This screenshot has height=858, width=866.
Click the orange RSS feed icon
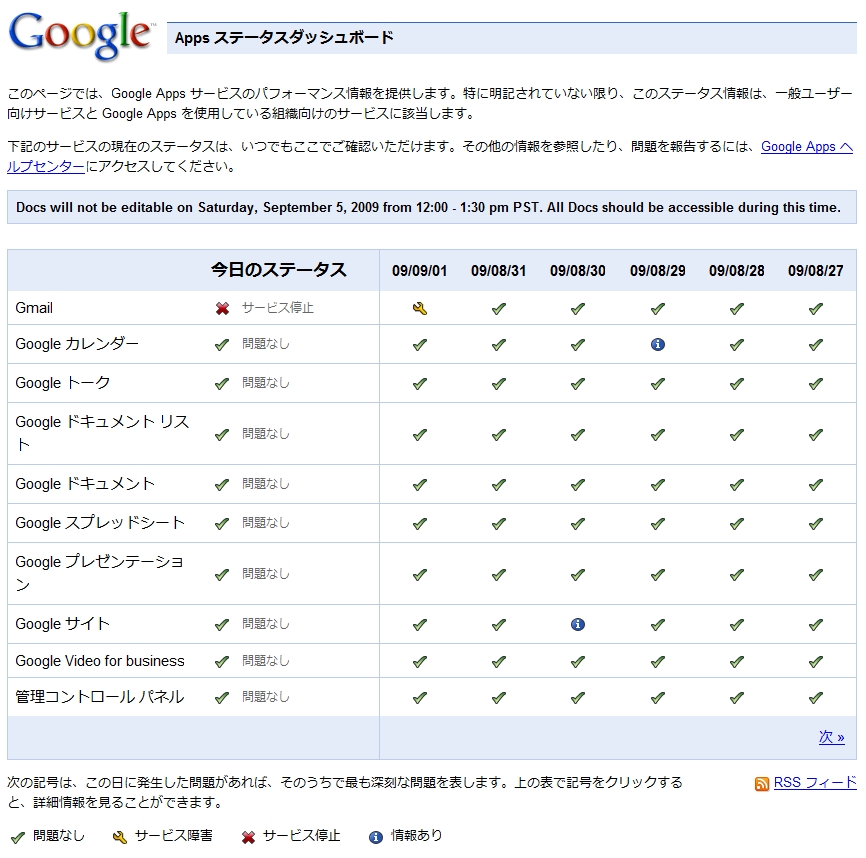[x=762, y=784]
